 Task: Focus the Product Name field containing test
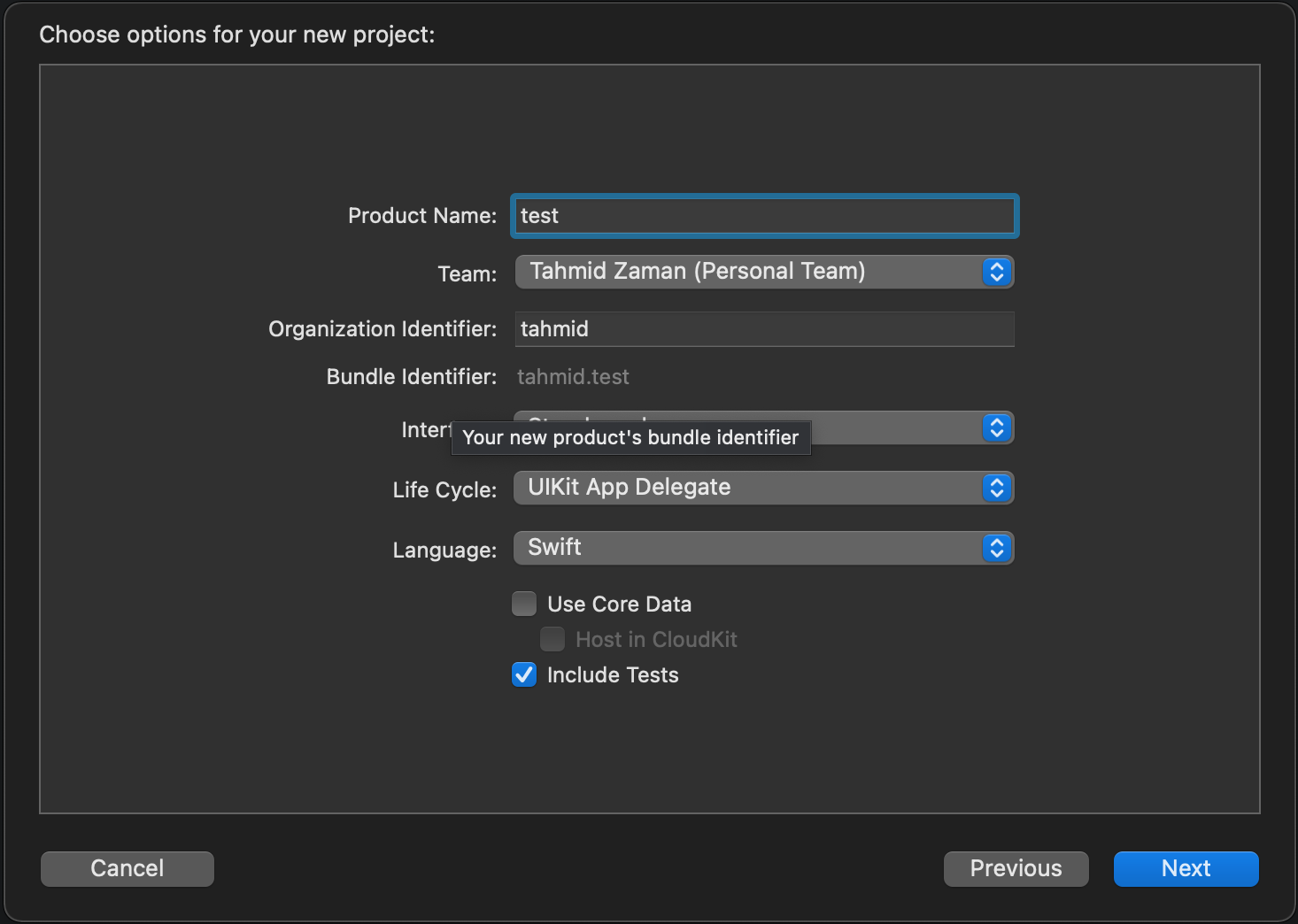pos(765,216)
